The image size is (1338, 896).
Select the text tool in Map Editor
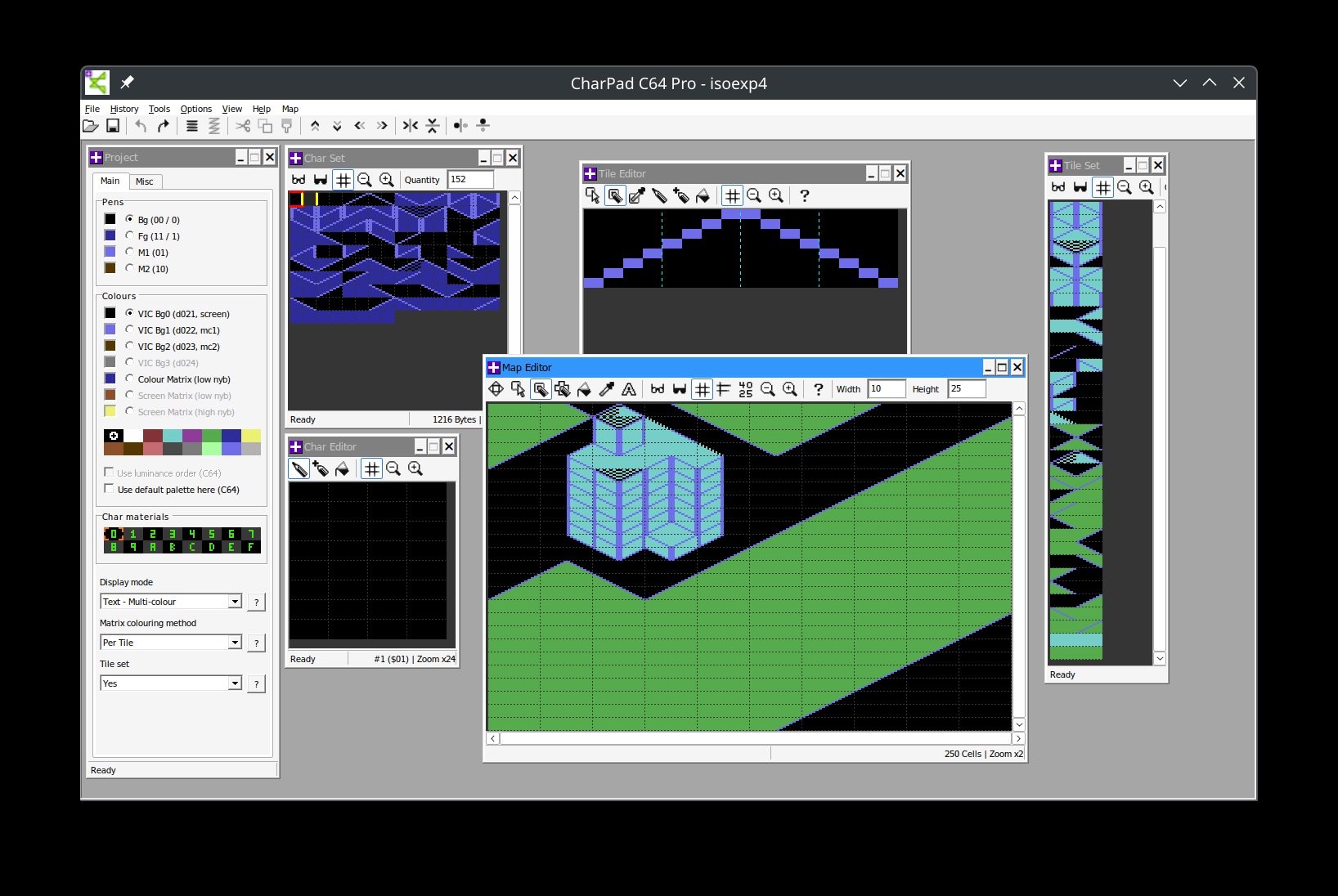pos(629,389)
